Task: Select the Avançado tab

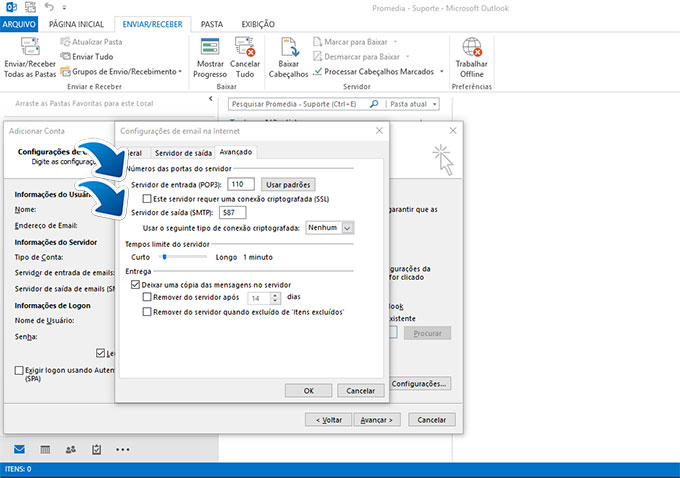Action: [235, 152]
